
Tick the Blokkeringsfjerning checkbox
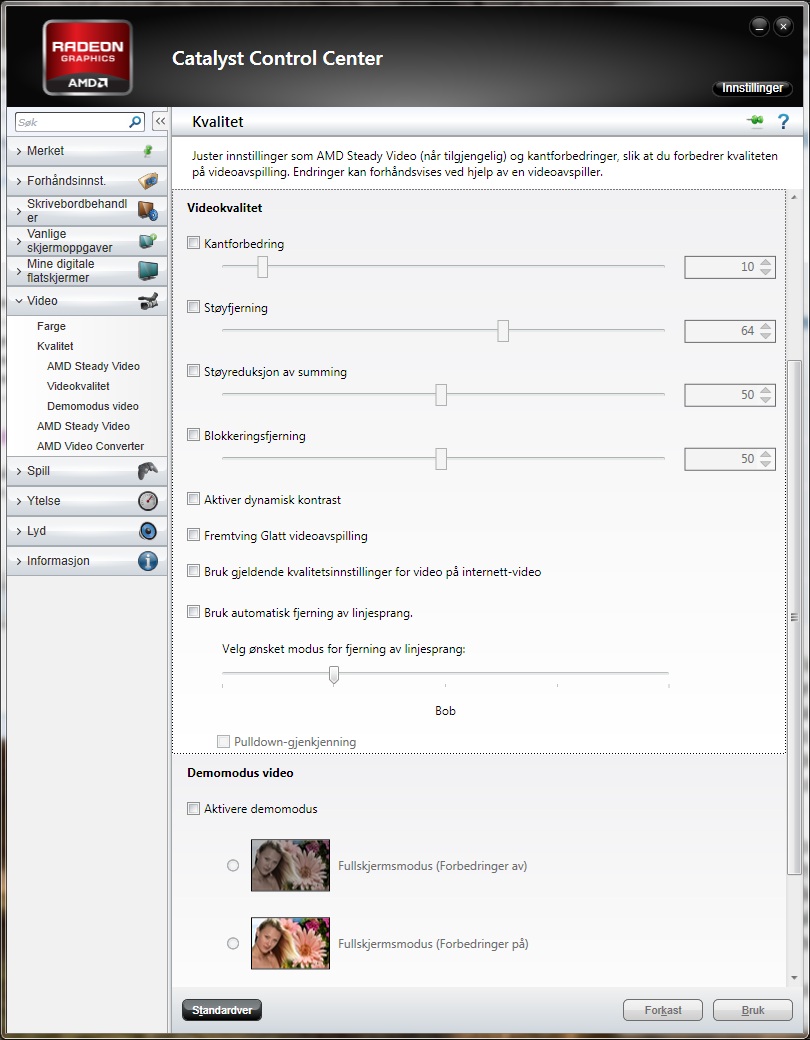click(193, 435)
